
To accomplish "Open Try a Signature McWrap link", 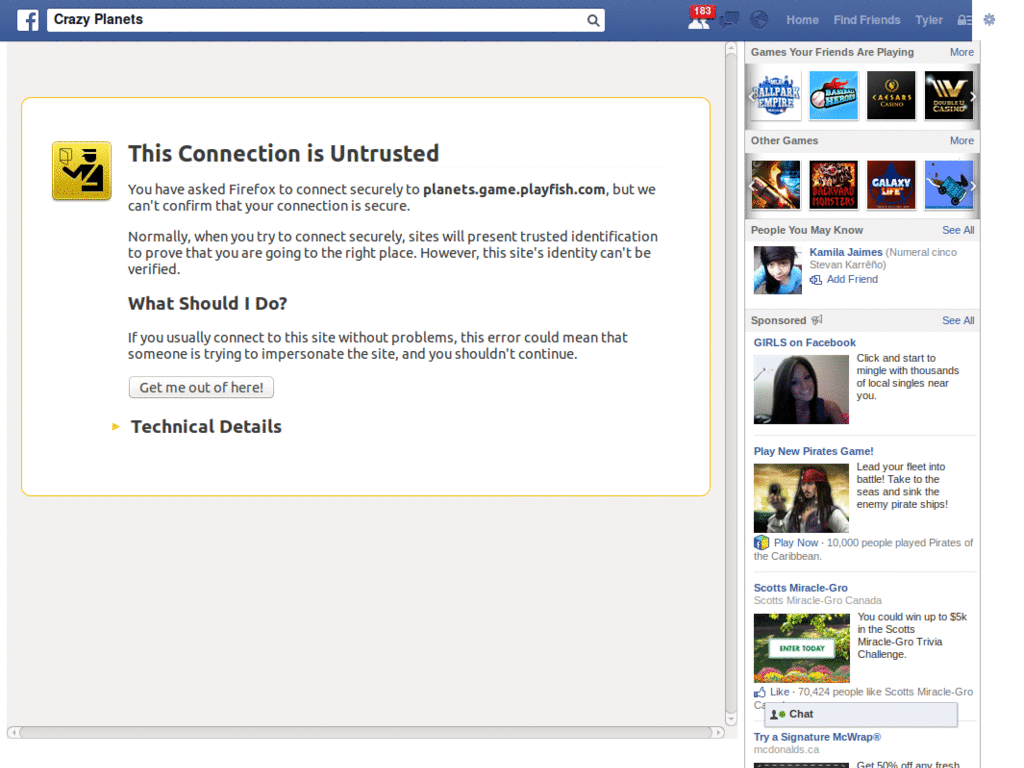I will click(x=817, y=737).
